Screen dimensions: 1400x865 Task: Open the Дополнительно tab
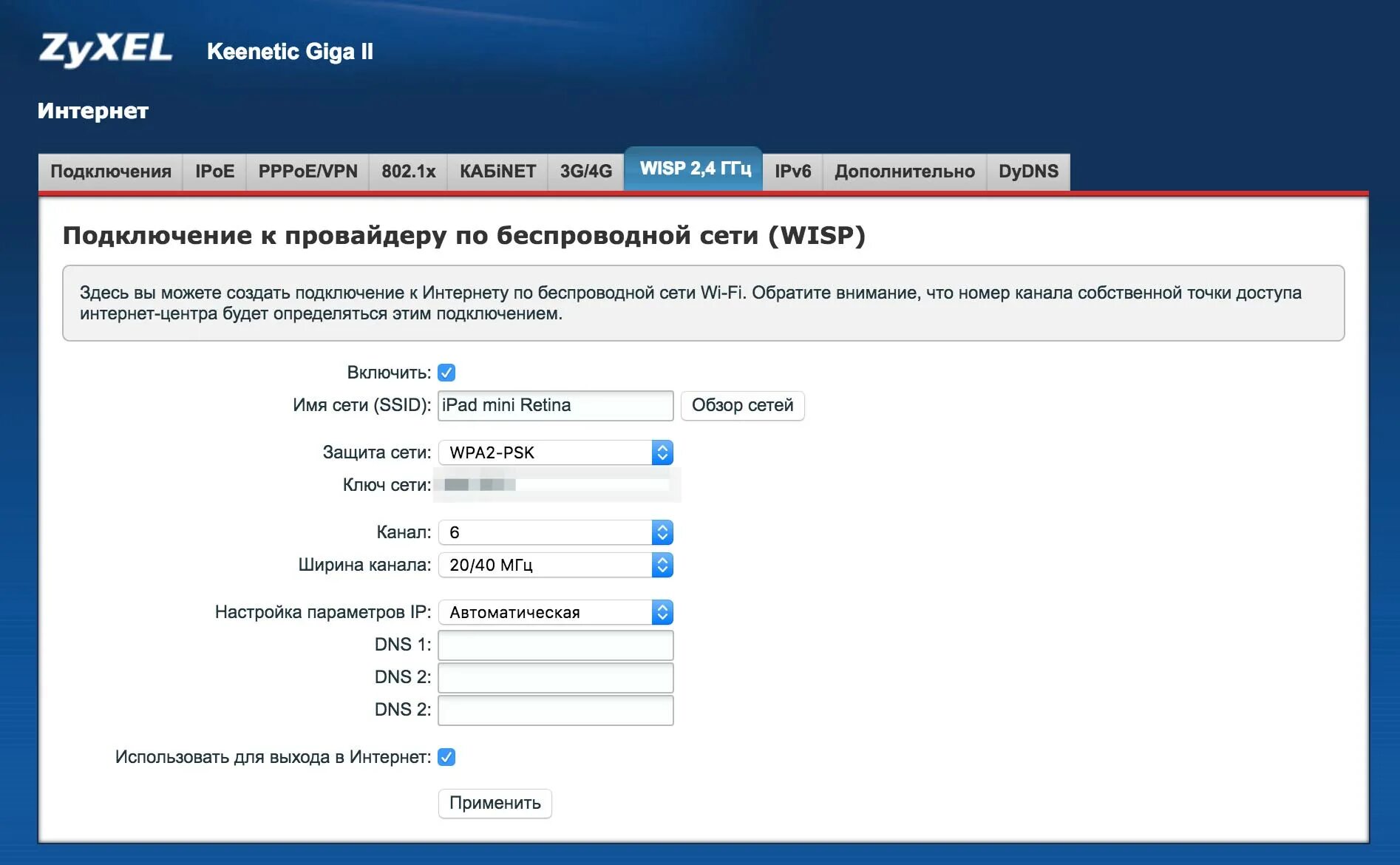pos(905,172)
